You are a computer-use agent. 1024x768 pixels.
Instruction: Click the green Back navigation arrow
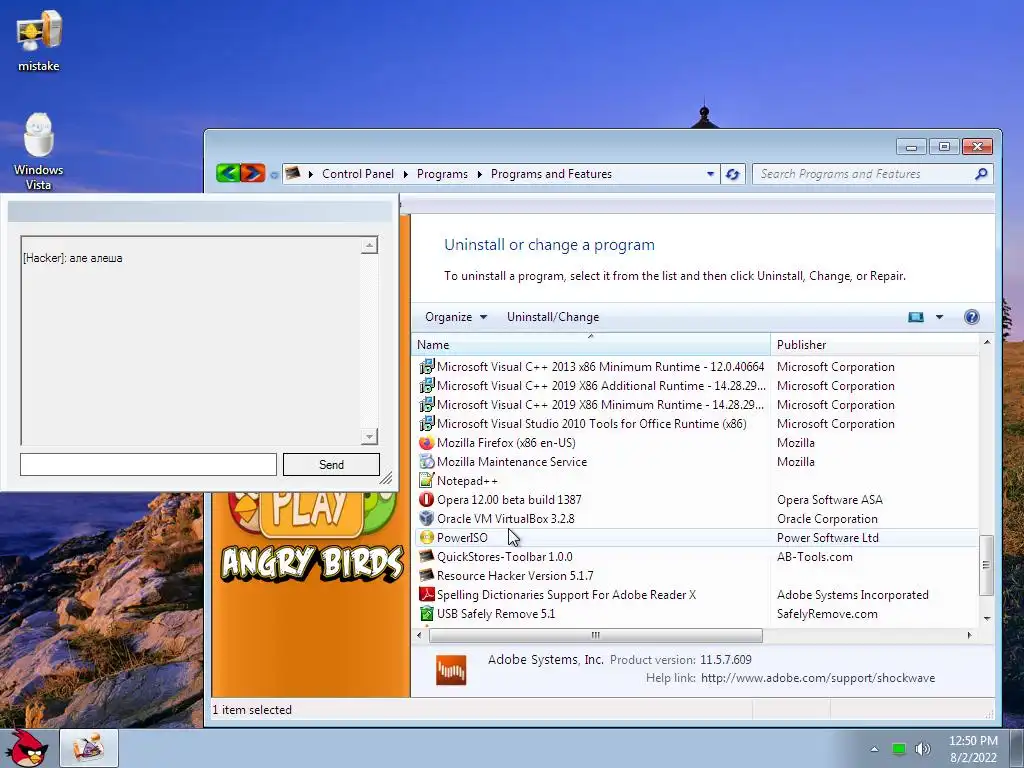coord(228,173)
